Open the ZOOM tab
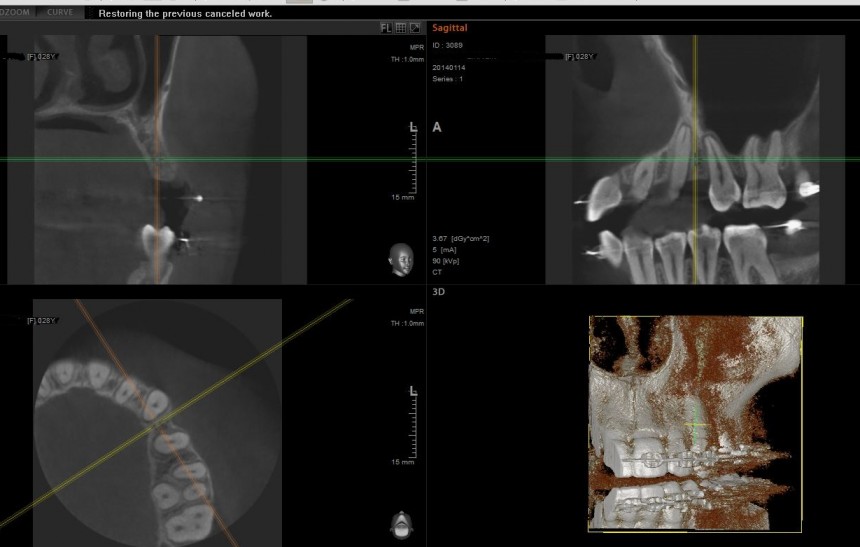 point(17,13)
